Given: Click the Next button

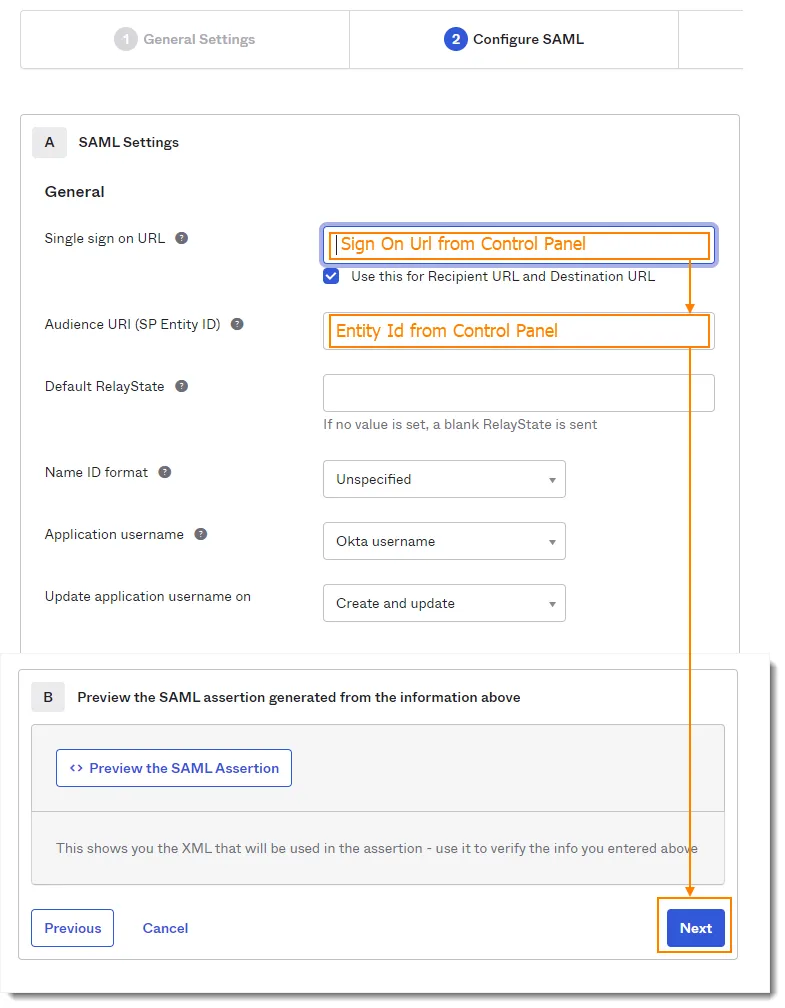Looking at the screenshot, I should click(x=696, y=928).
